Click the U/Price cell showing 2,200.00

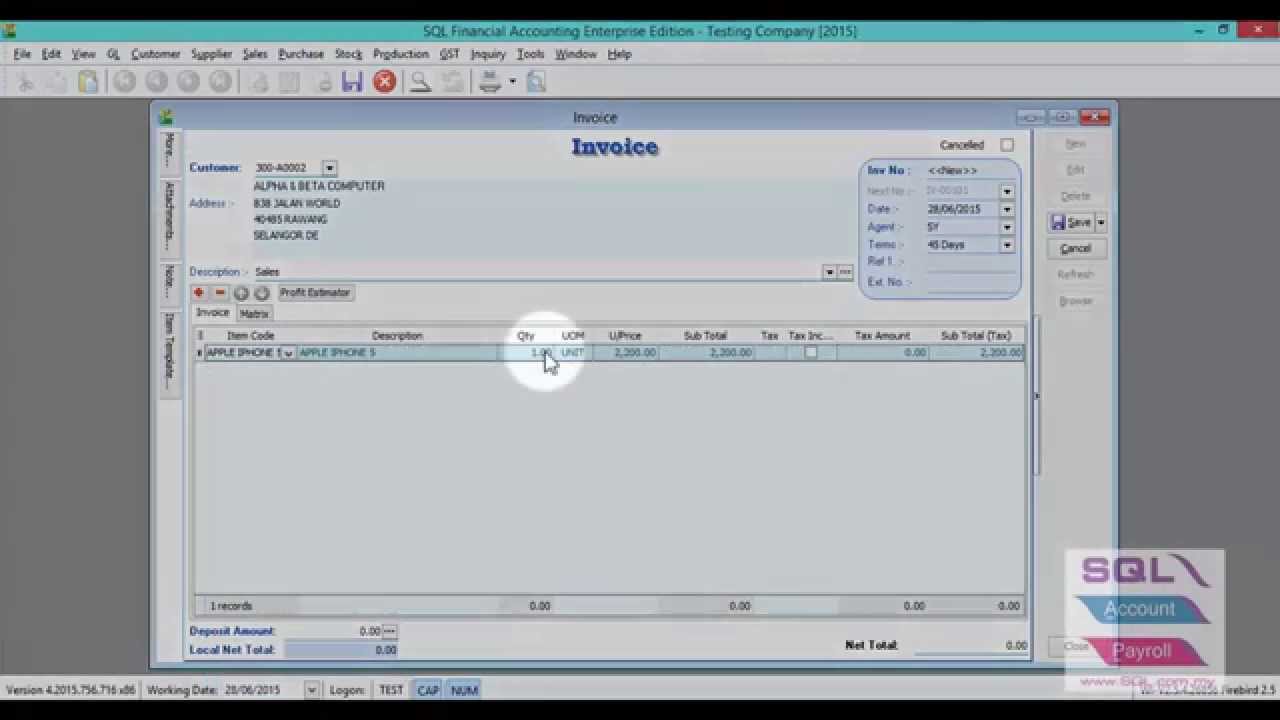point(626,353)
